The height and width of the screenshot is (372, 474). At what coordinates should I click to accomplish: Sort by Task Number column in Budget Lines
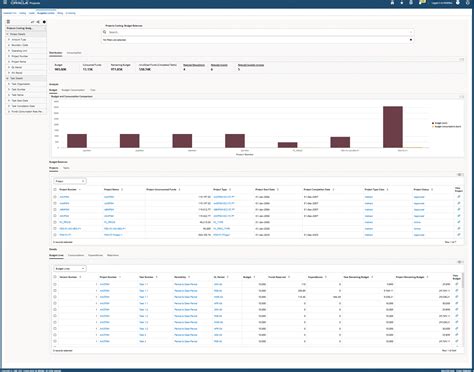click(156, 277)
